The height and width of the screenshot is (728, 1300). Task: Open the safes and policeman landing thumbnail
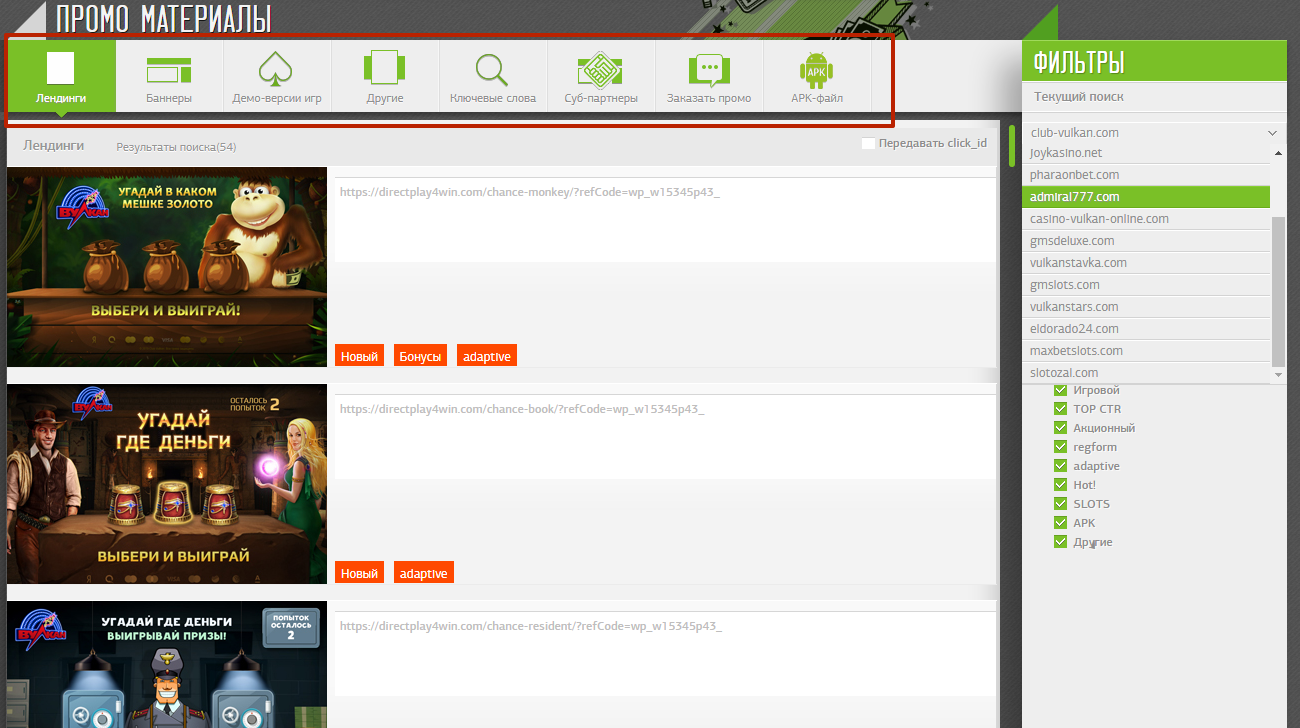tap(167, 664)
